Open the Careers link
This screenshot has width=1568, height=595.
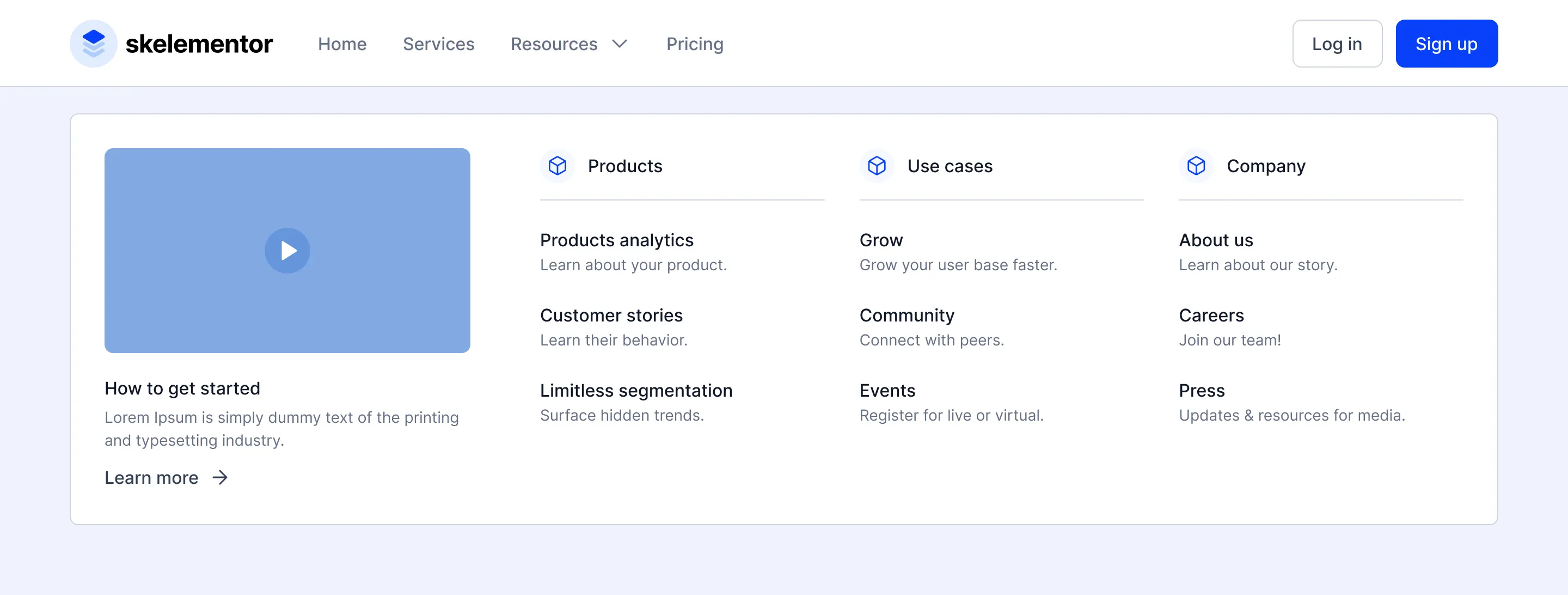(x=1211, y=315)
